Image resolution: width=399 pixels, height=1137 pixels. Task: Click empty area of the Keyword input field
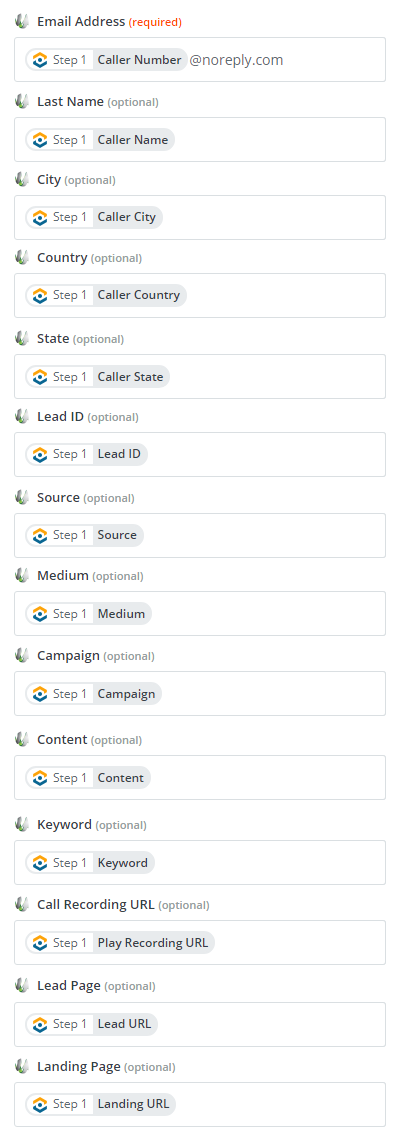click(268, 863)
